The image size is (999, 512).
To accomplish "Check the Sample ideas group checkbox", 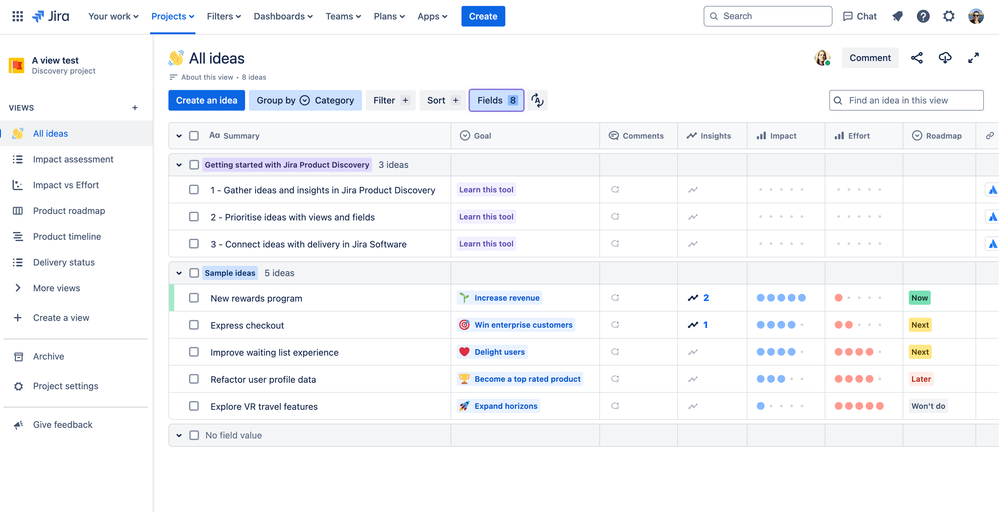I will (x=194, y=273).
